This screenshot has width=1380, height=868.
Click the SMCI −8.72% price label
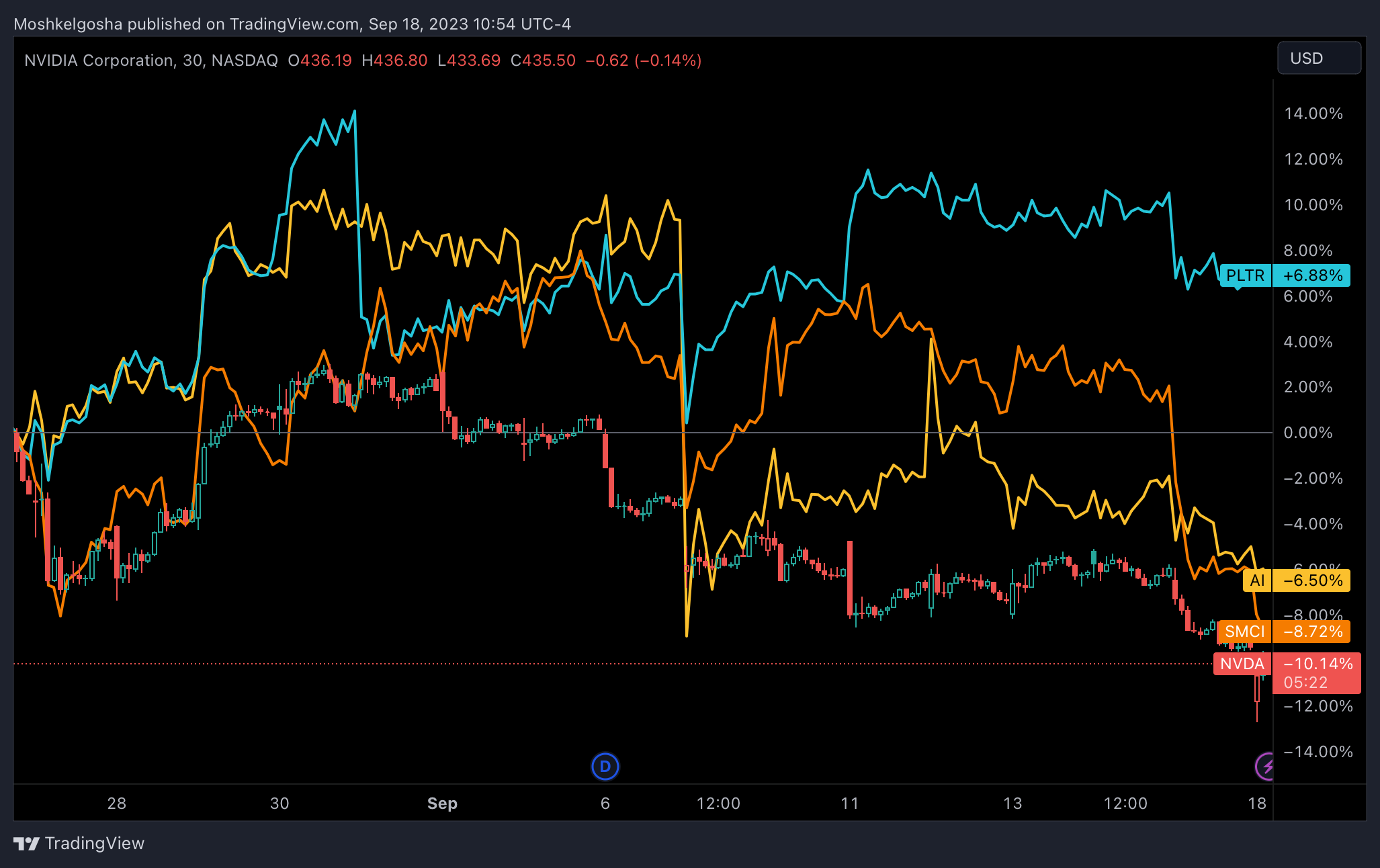pos(1283,632)
